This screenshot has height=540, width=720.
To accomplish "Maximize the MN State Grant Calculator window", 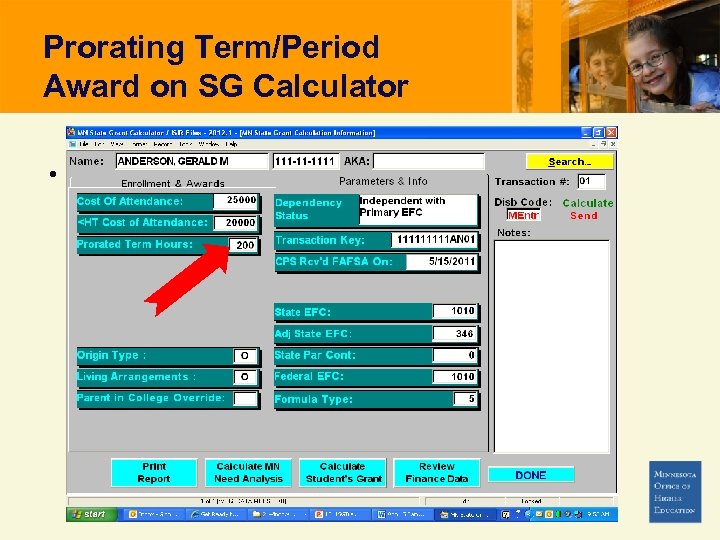I will pyautogui.click(x=598, y=132).
